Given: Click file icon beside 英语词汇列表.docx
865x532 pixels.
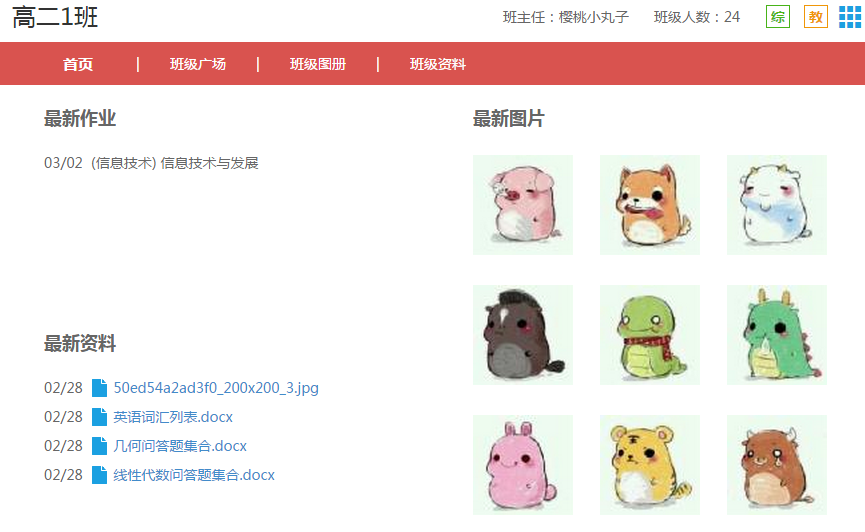Looking at the screenshot, I should [99, 417].
